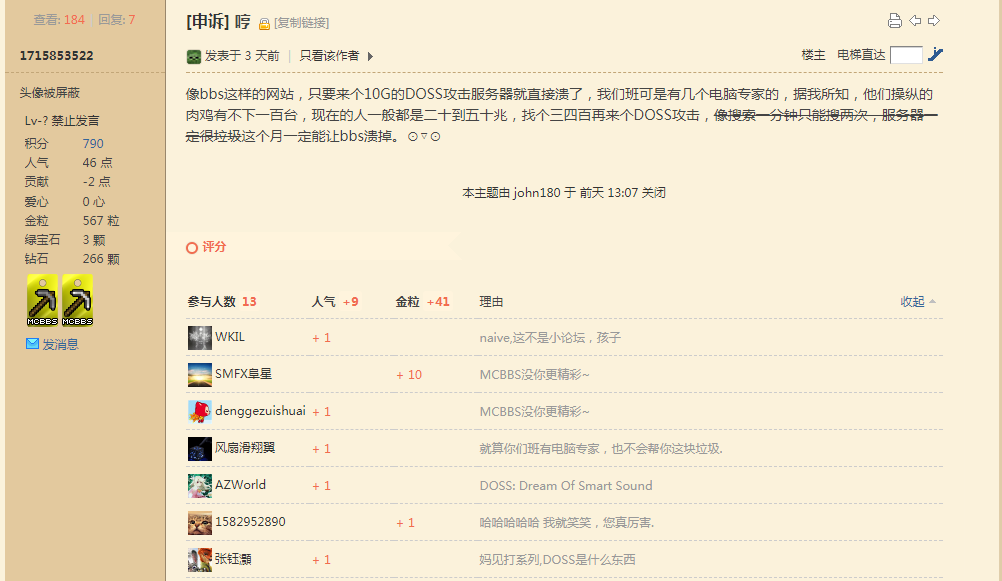The width and height of the screenshot is (1002, 581).
Task: Expand the arrow next to 只看该作者
Action: pos(370,56)
